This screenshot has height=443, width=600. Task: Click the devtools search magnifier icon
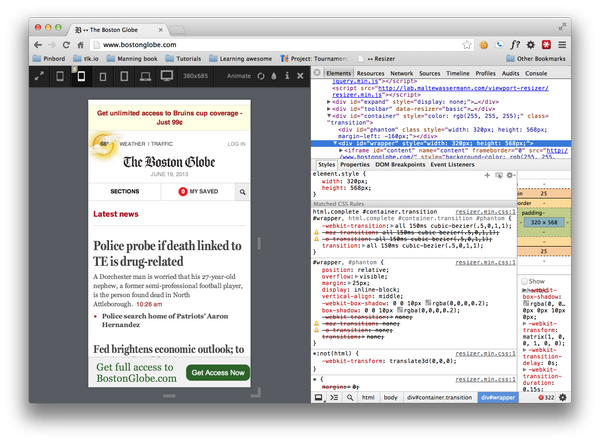(x=350, y=398)
